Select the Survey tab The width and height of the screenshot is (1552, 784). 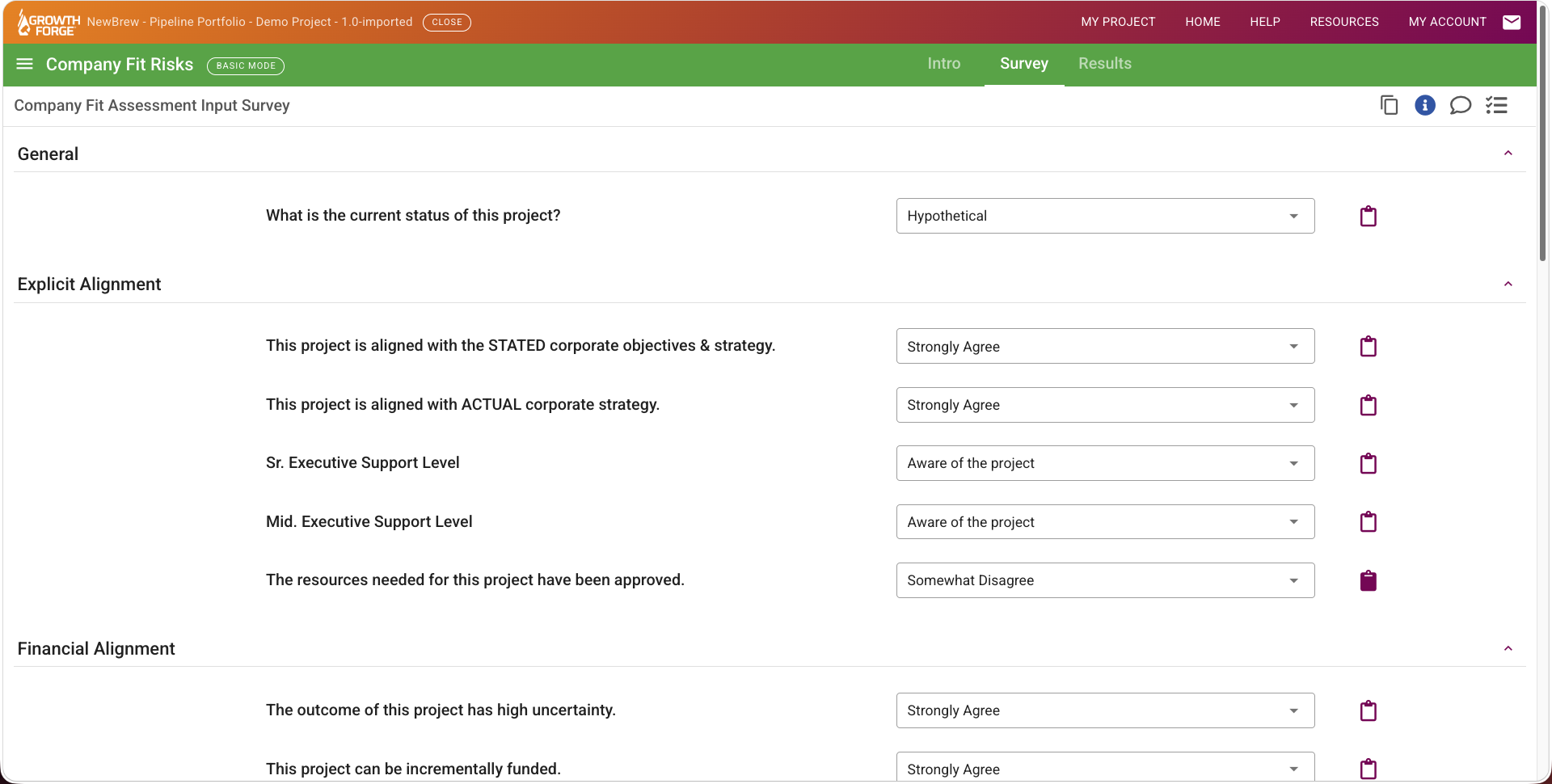click(1024, 64)
